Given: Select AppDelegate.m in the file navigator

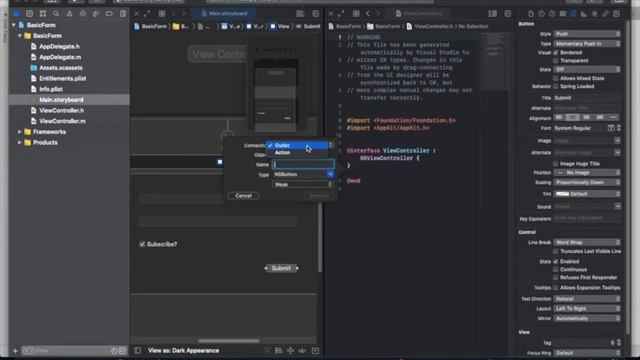Looking at the screenshot, I should [60, 57].
